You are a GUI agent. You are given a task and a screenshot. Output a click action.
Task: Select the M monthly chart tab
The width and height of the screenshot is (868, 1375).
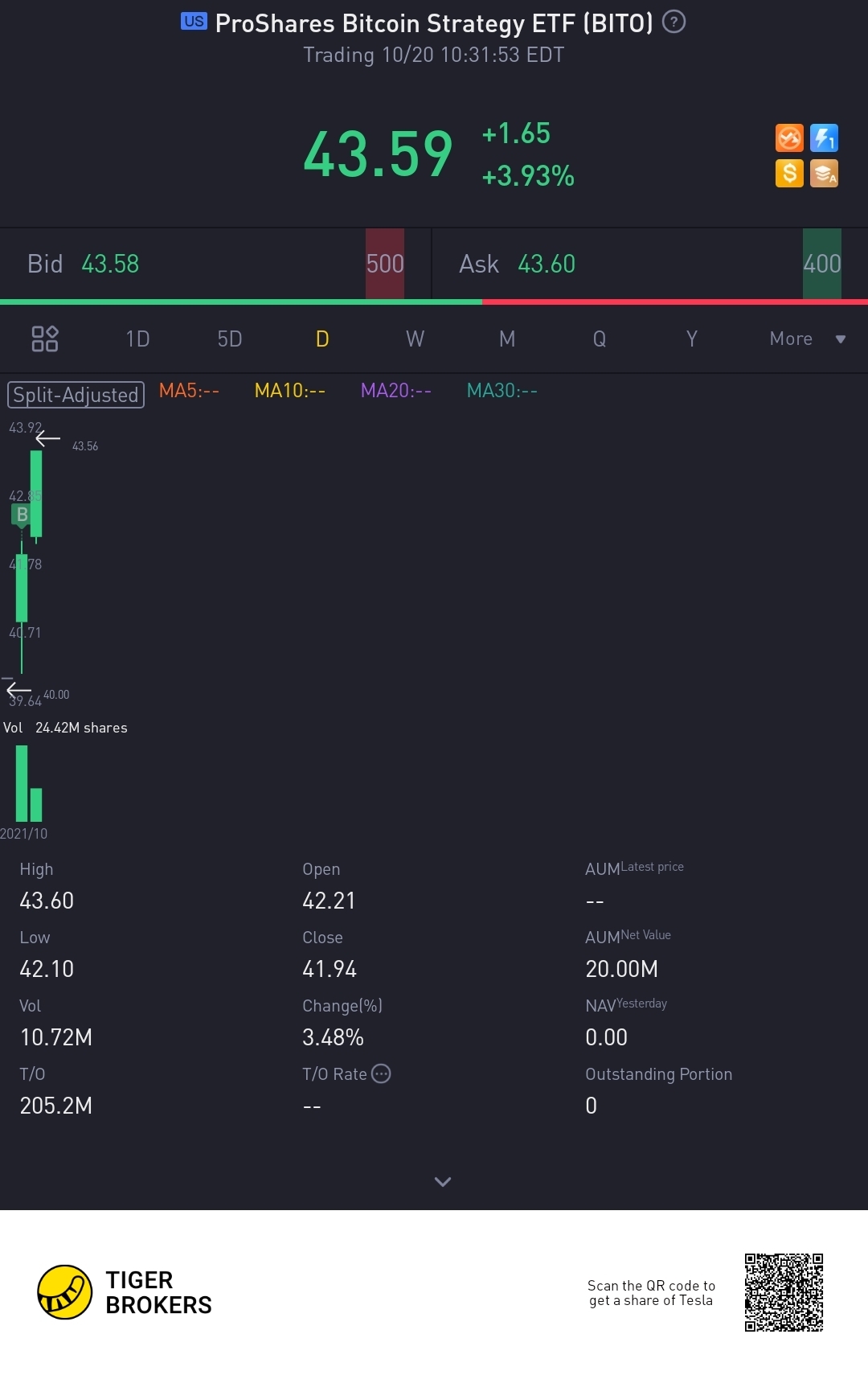click(507, 339)
